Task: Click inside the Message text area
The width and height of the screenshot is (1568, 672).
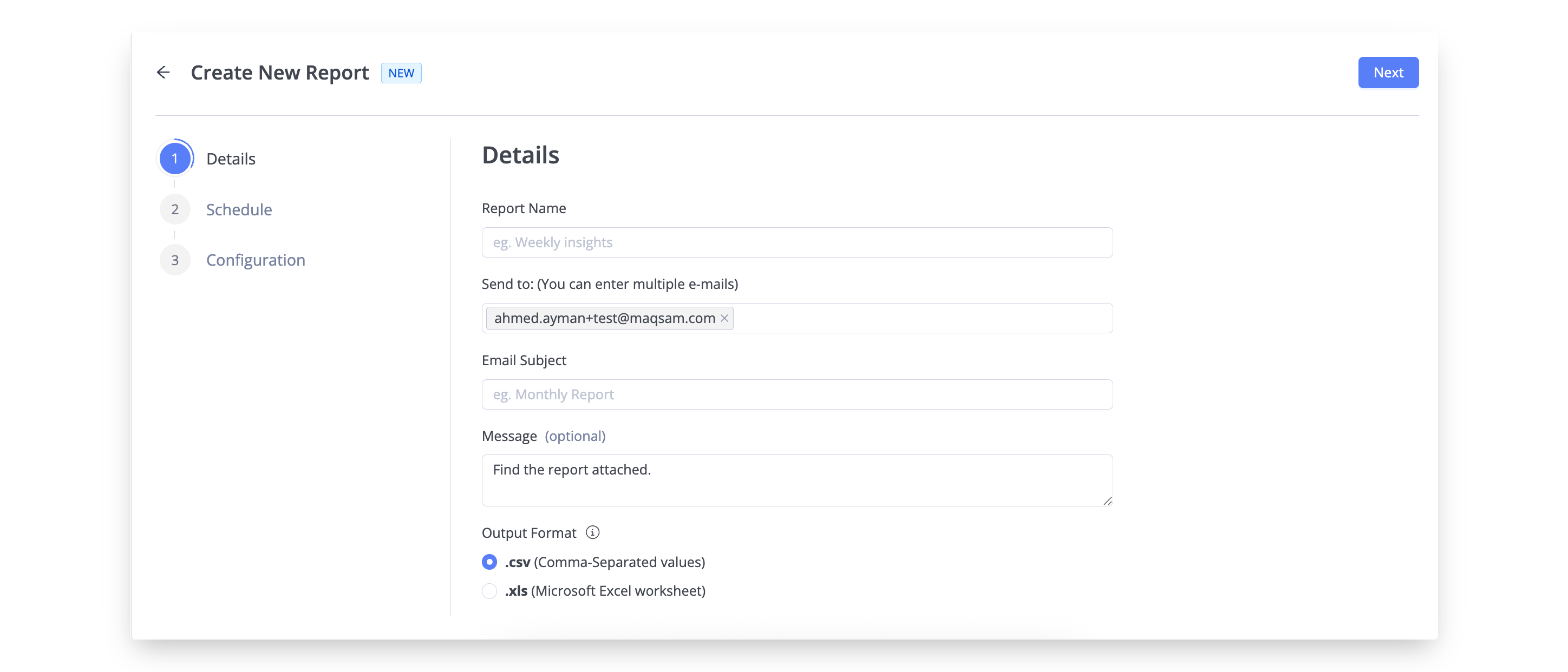Action: pyautogui.click(x=797, y=480)
